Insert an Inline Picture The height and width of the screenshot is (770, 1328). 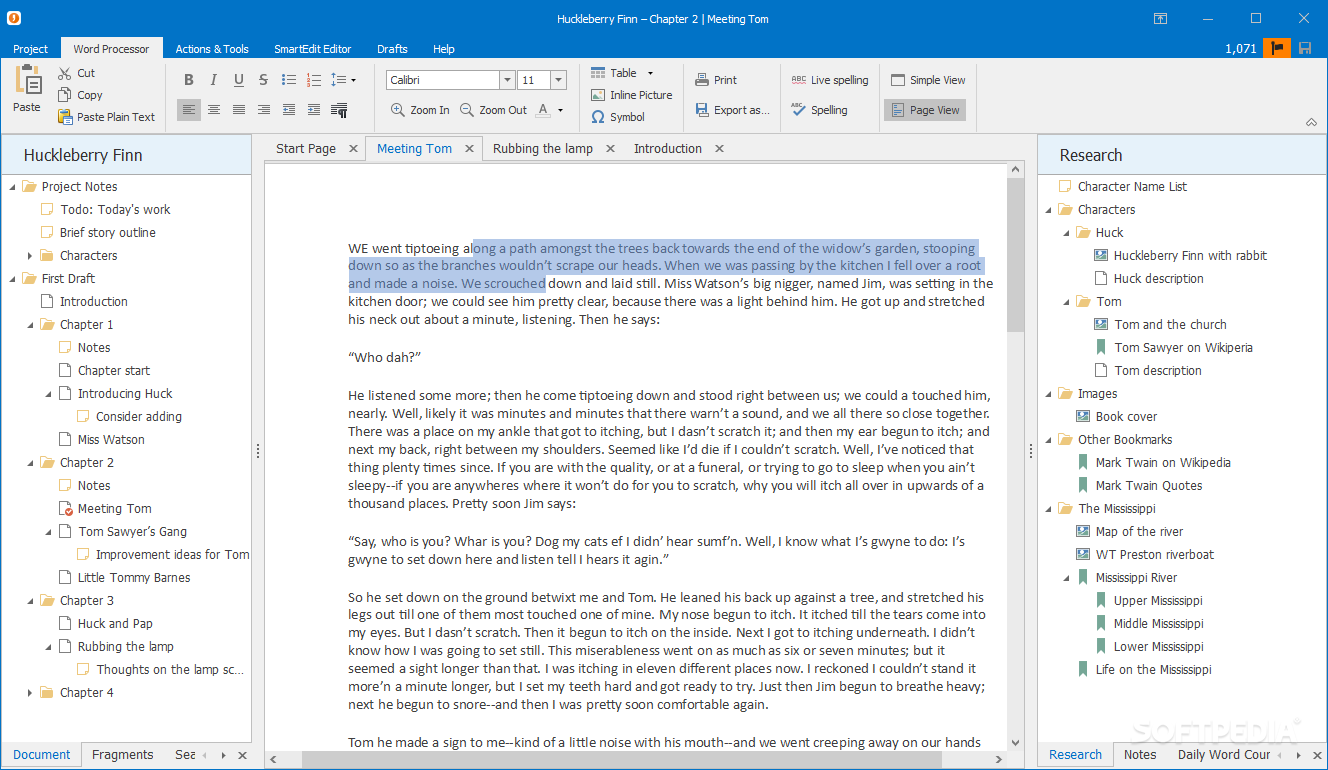click(x=631, y=95)
